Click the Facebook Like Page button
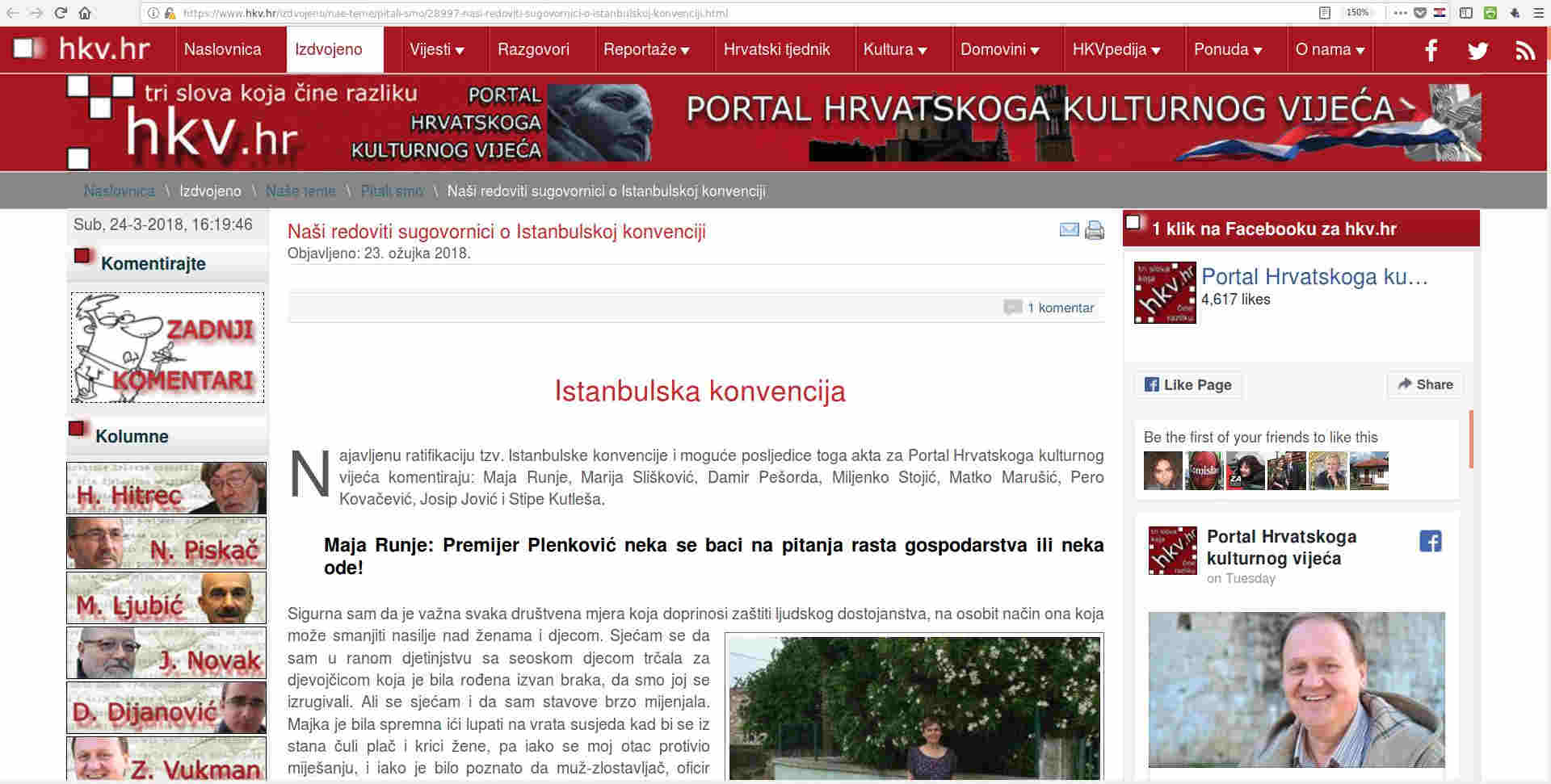 (x=1187, y=384)
